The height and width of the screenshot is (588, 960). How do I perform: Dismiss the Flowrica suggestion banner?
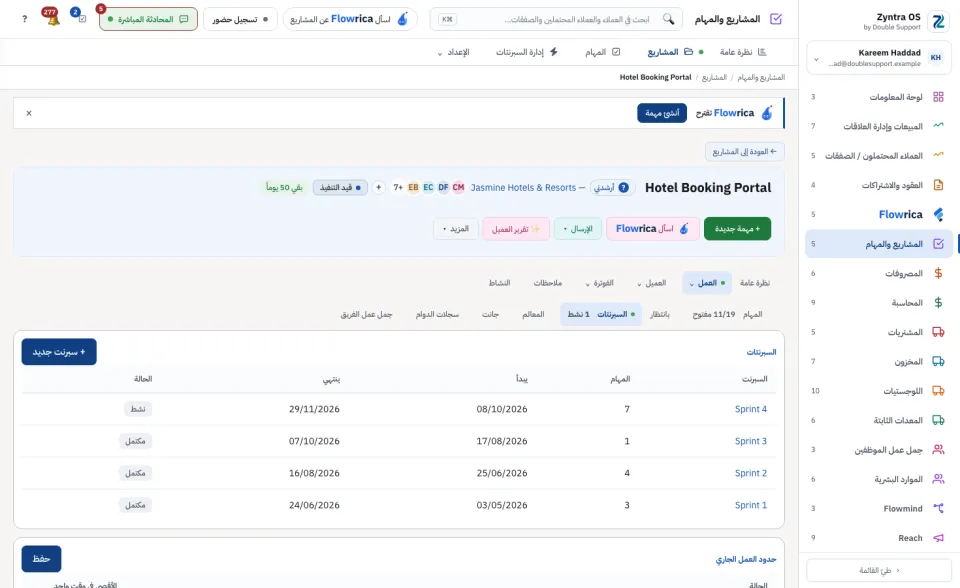29,113
